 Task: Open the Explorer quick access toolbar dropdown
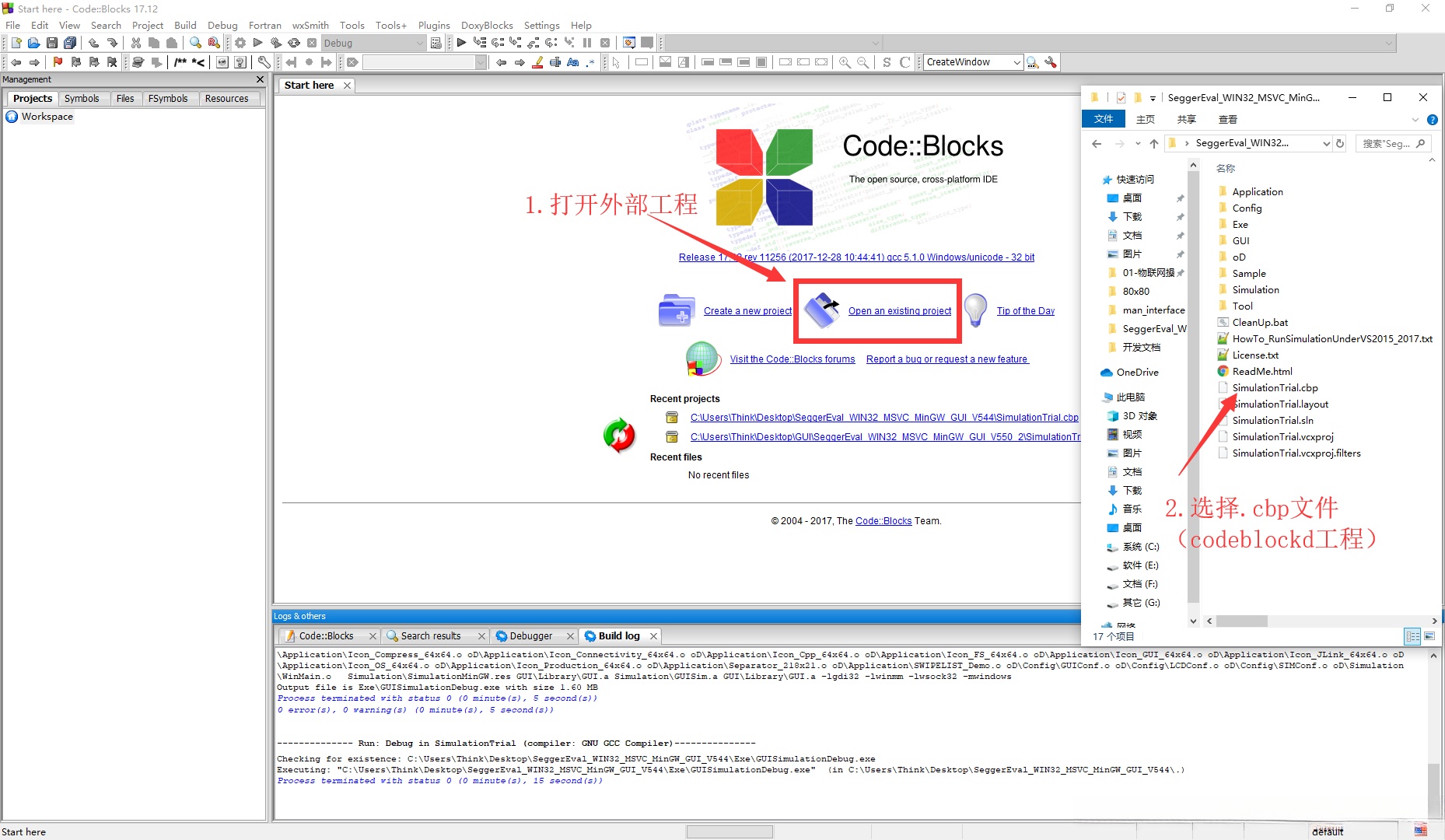1153,98
